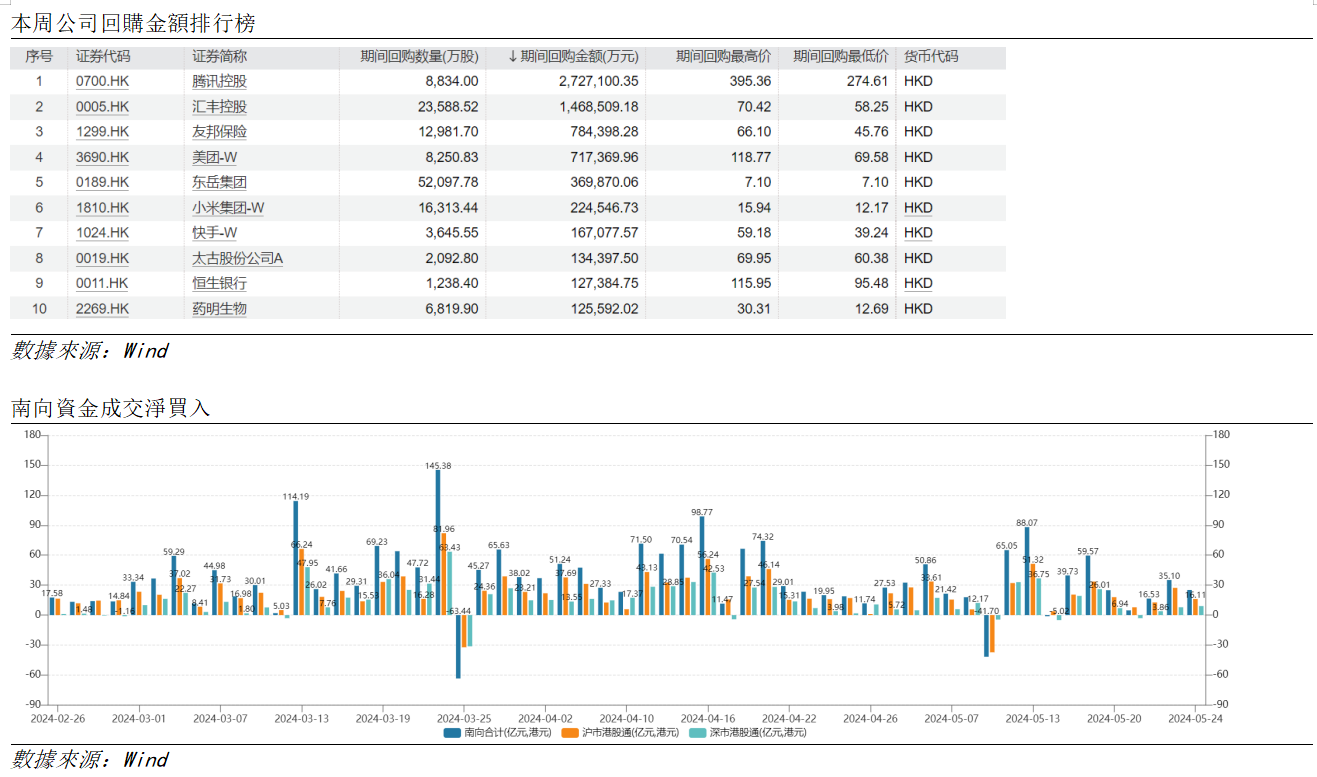Image resolution: width=1317 pixels, height=777 pixels.
Task: Toggle 沪市港股通 legend series
Action: pyautogui.click(x=620, y=732)
